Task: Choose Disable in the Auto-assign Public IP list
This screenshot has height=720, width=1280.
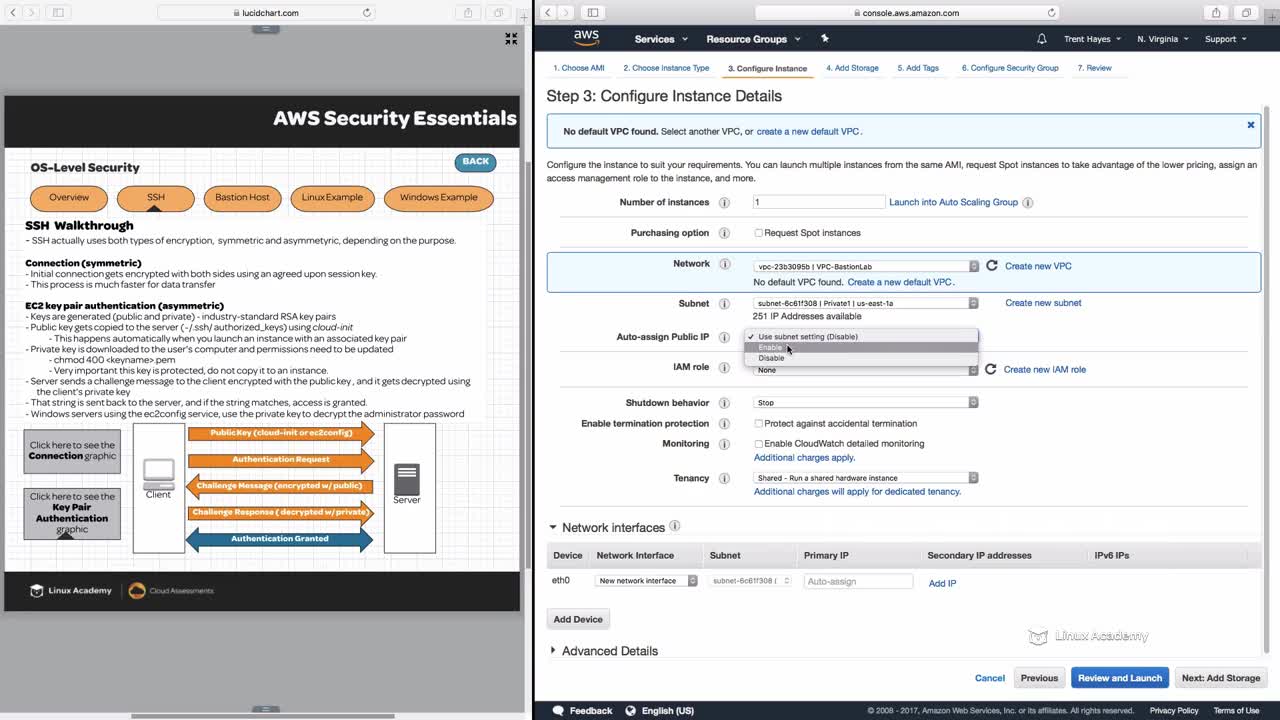Action: [862, 358]
